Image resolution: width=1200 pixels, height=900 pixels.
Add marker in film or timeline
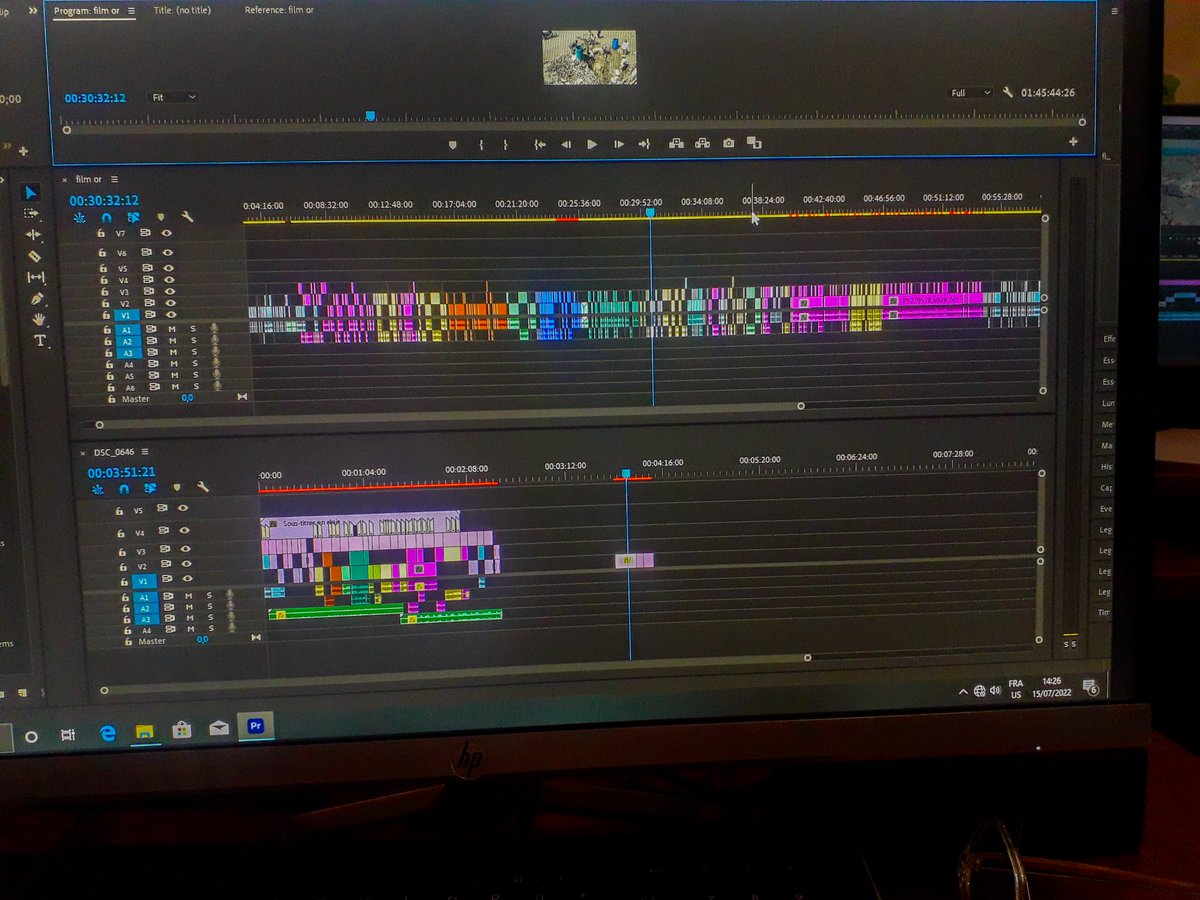click(159, 217)
